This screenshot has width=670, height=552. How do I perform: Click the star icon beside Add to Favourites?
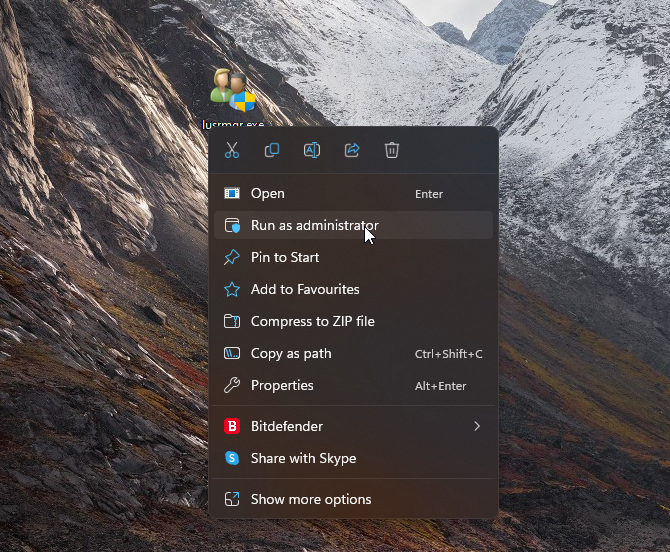(x=232, y=289)
